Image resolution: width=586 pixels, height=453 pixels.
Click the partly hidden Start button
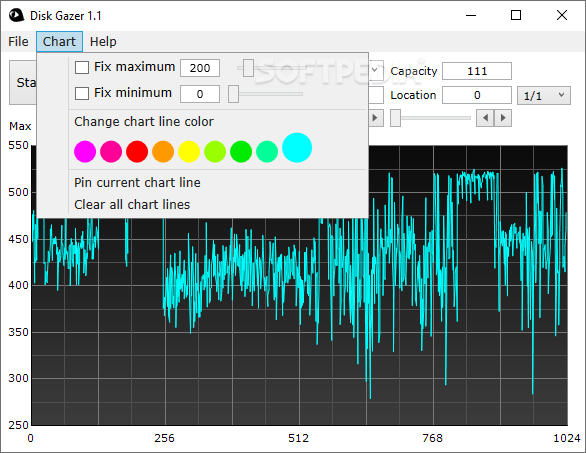[x=23, y=83]
